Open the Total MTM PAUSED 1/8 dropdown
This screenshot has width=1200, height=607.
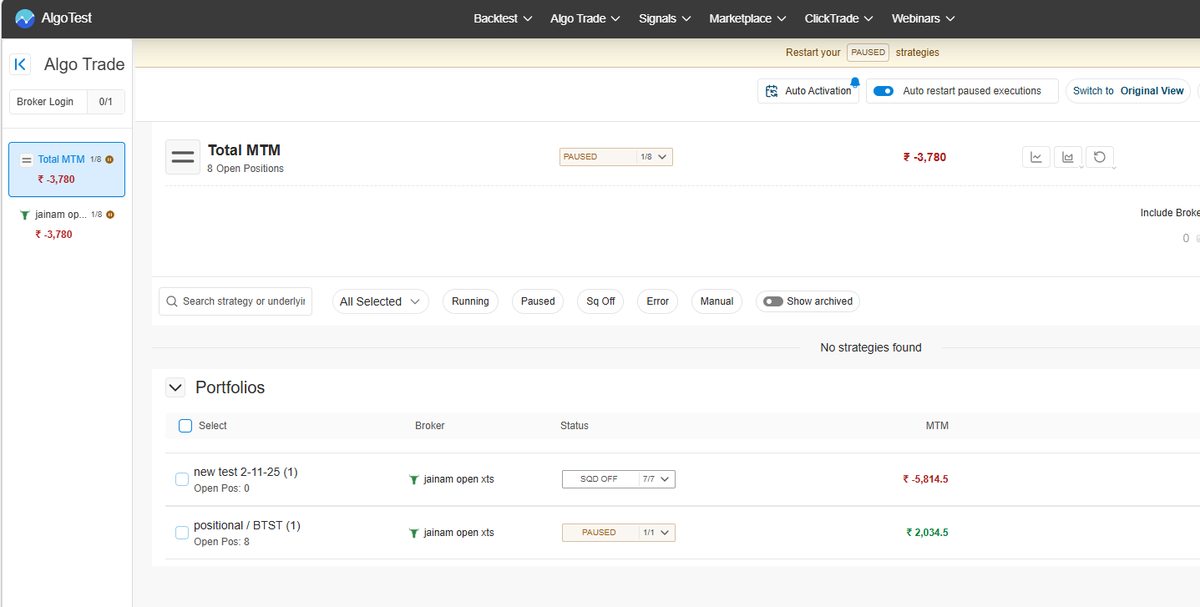616,157
